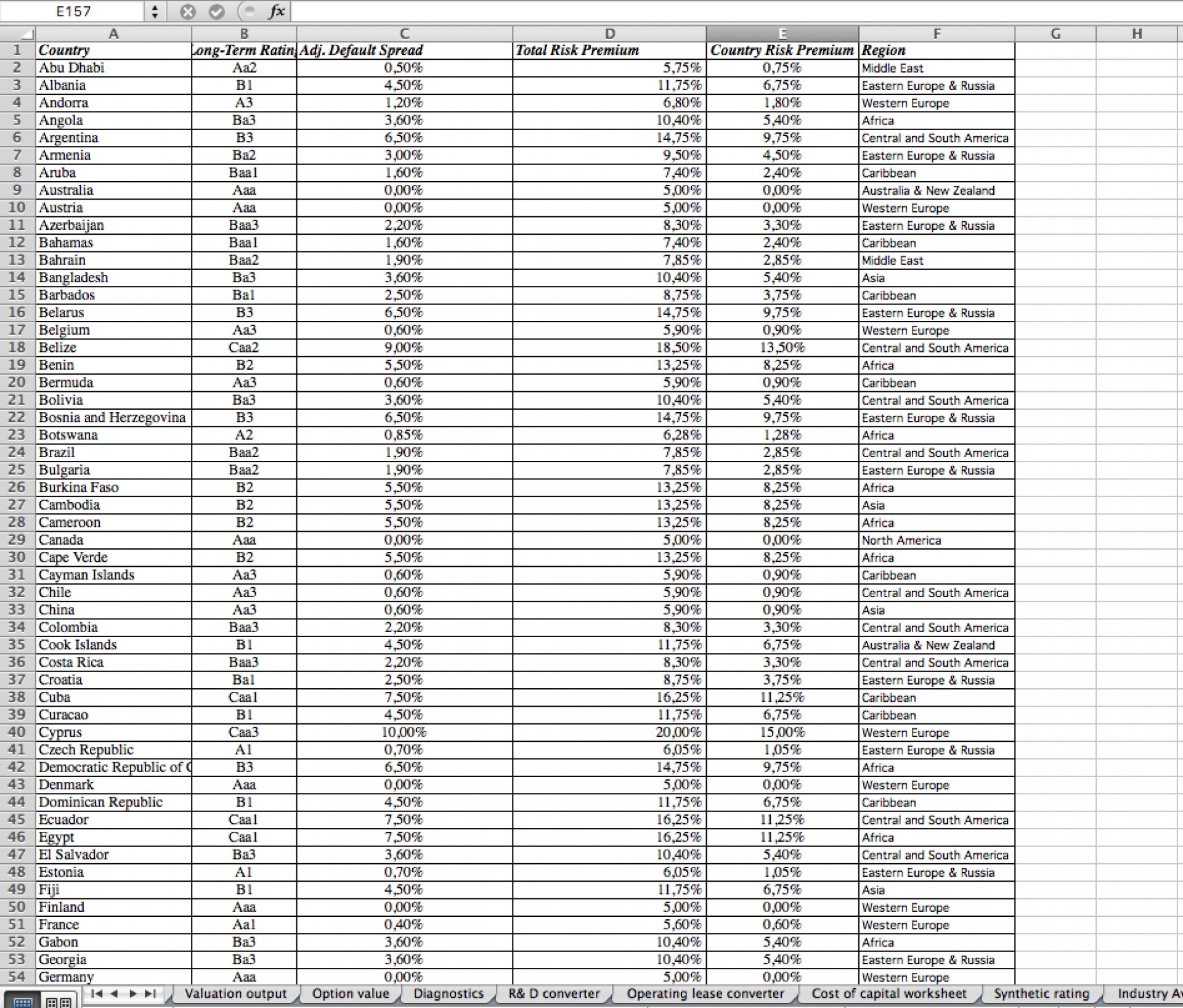Switch to the Synthetic rating tab

point(1041,994)
